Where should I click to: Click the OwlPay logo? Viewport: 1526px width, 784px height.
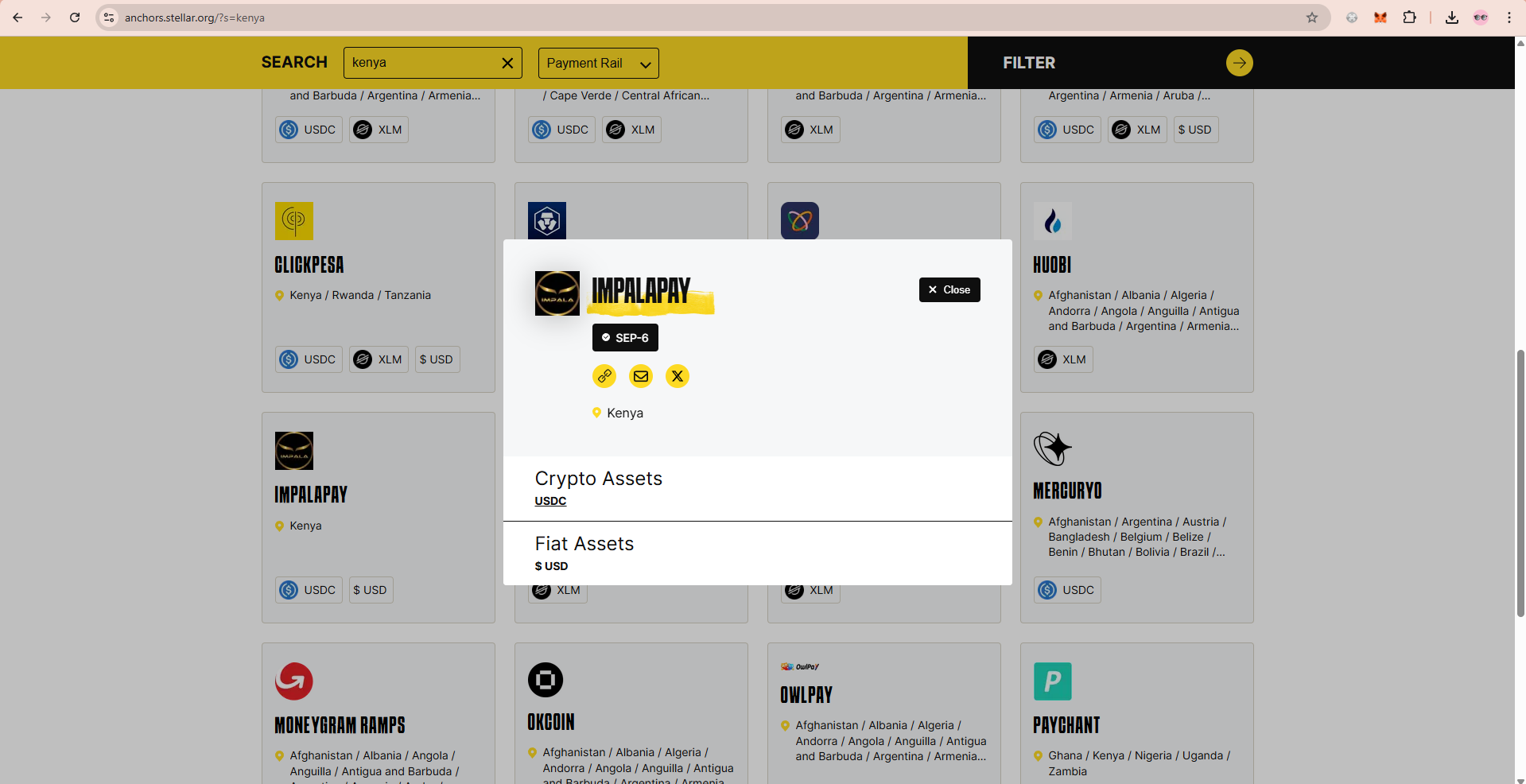800,666
